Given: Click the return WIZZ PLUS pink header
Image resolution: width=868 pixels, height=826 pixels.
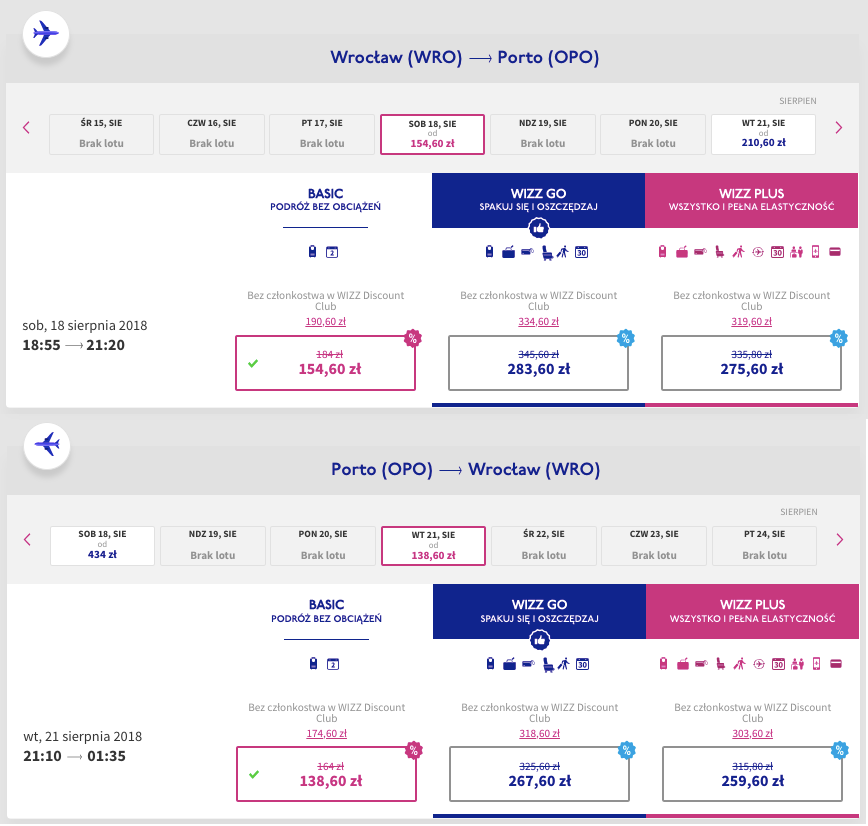Looking at the screenshot, I should coord(752,611).
